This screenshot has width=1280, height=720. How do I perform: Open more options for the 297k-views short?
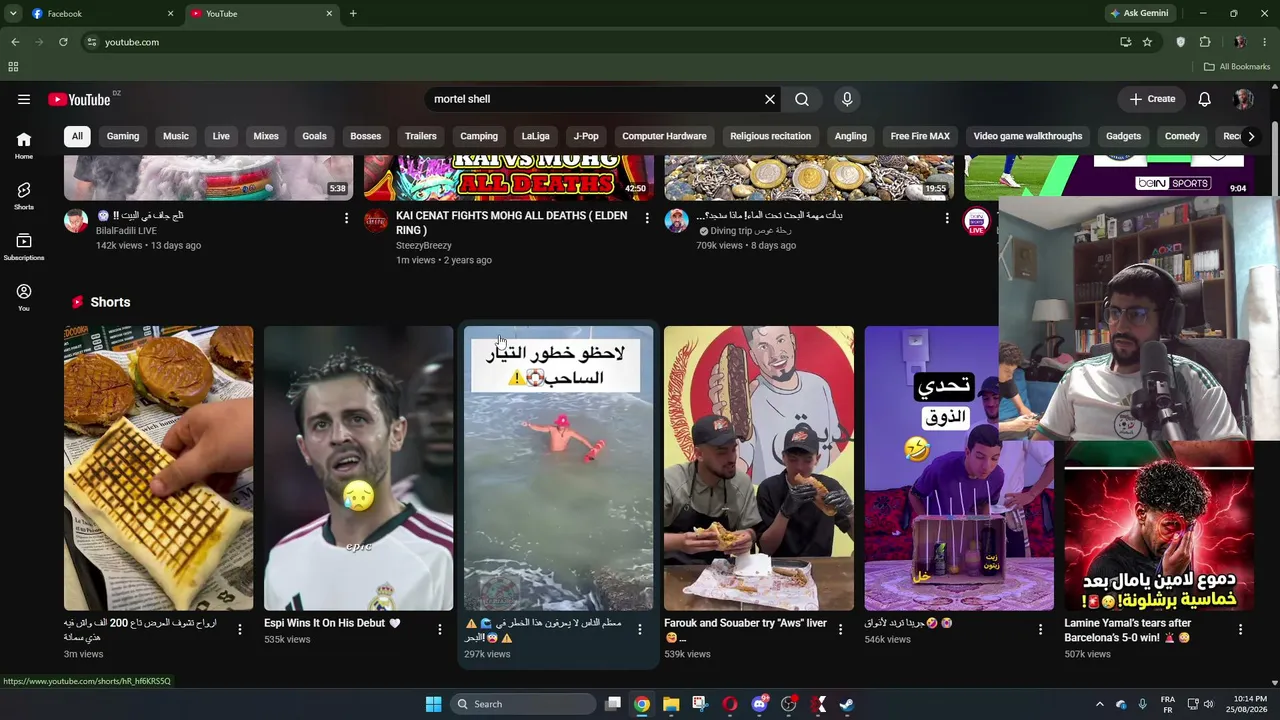[640, 629]
